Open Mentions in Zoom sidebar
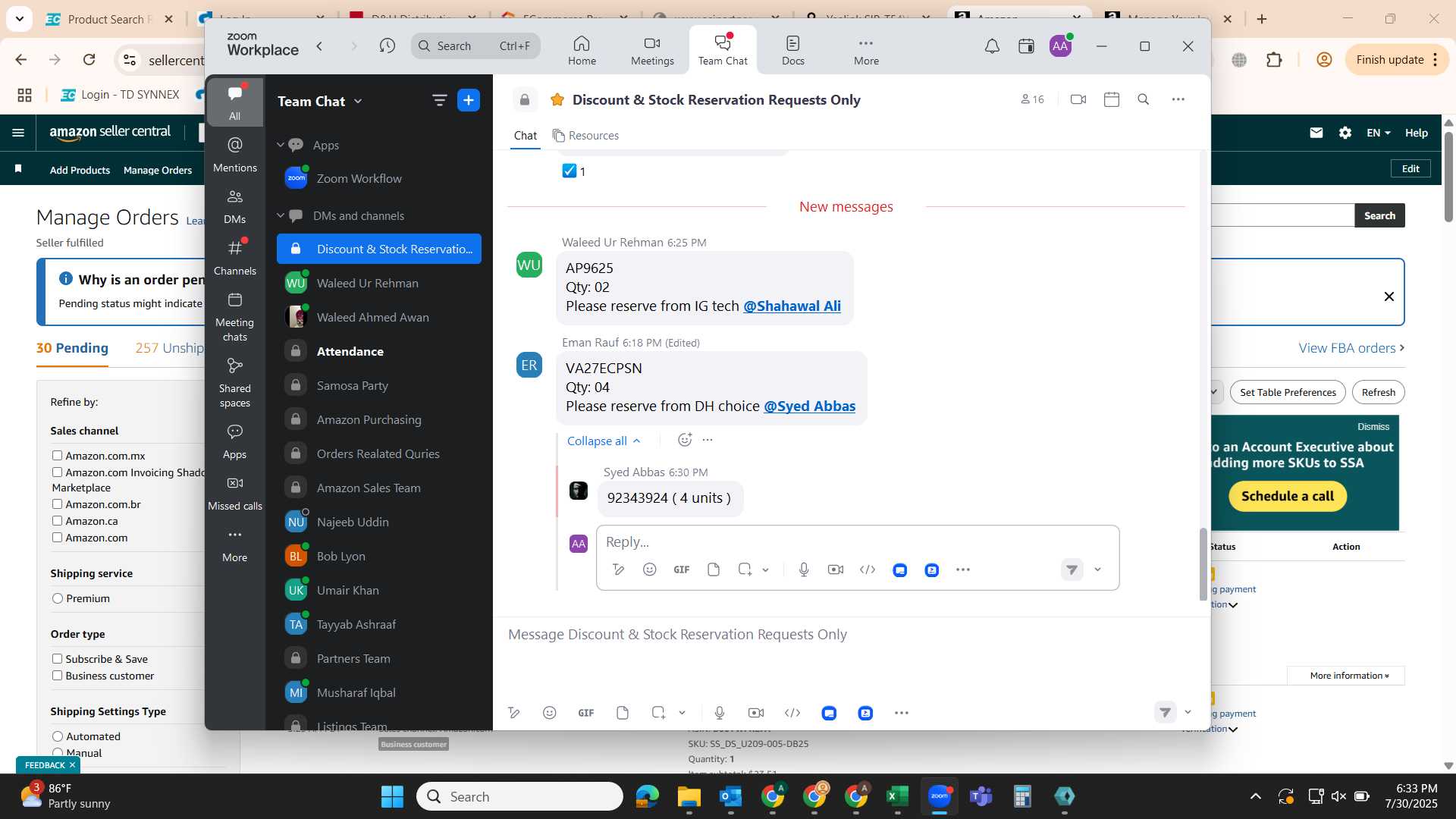The height and width of the screenshot is (819, 1456). pyautogui.click(x=235, y=154)
